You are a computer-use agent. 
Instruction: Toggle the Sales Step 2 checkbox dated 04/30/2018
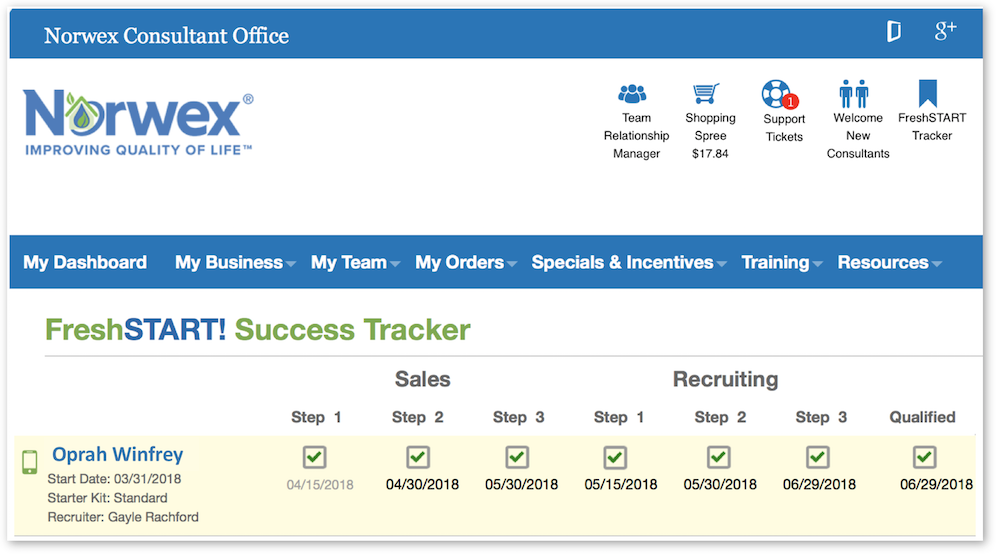(418, 457)
